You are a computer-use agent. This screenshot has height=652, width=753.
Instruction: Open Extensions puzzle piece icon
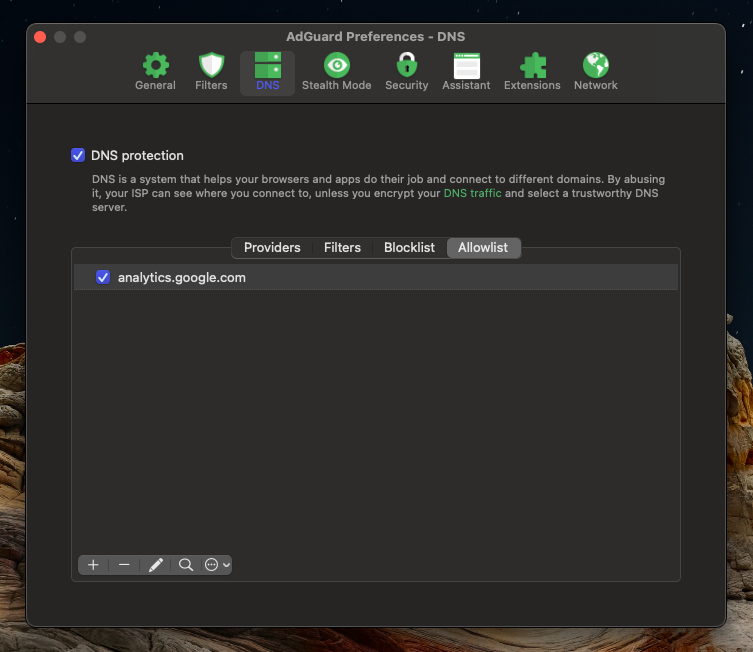coord(532,66)
